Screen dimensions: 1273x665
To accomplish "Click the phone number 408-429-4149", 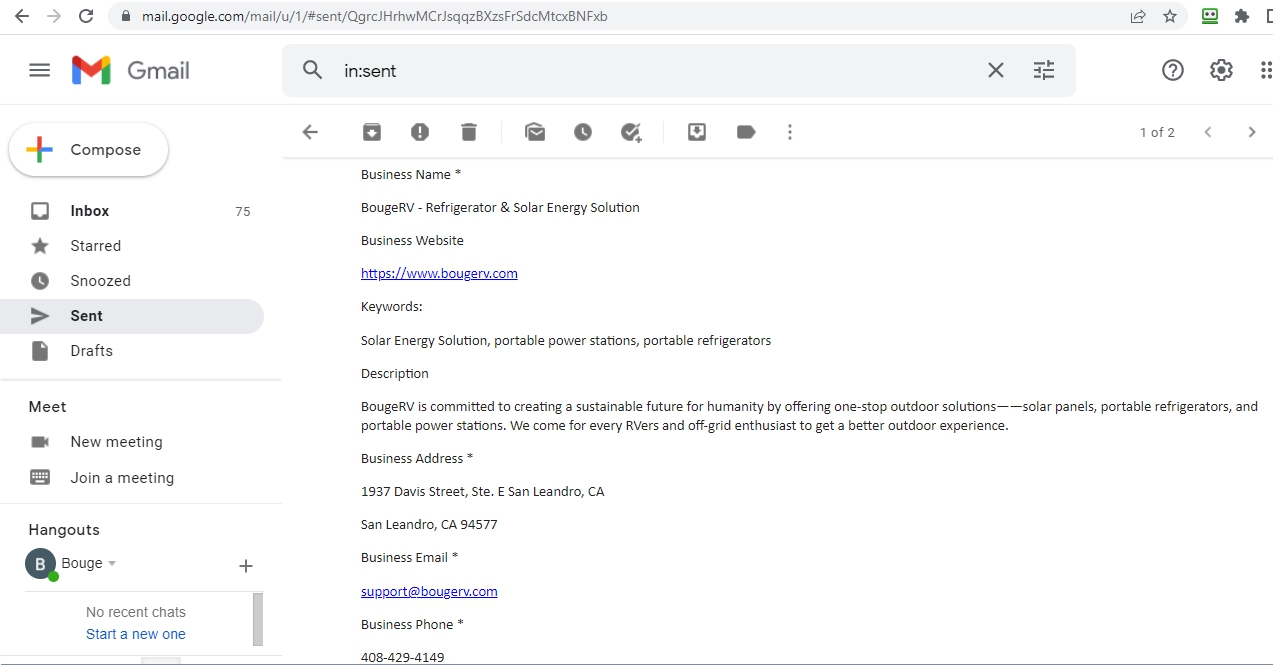I will pos(403,657).
